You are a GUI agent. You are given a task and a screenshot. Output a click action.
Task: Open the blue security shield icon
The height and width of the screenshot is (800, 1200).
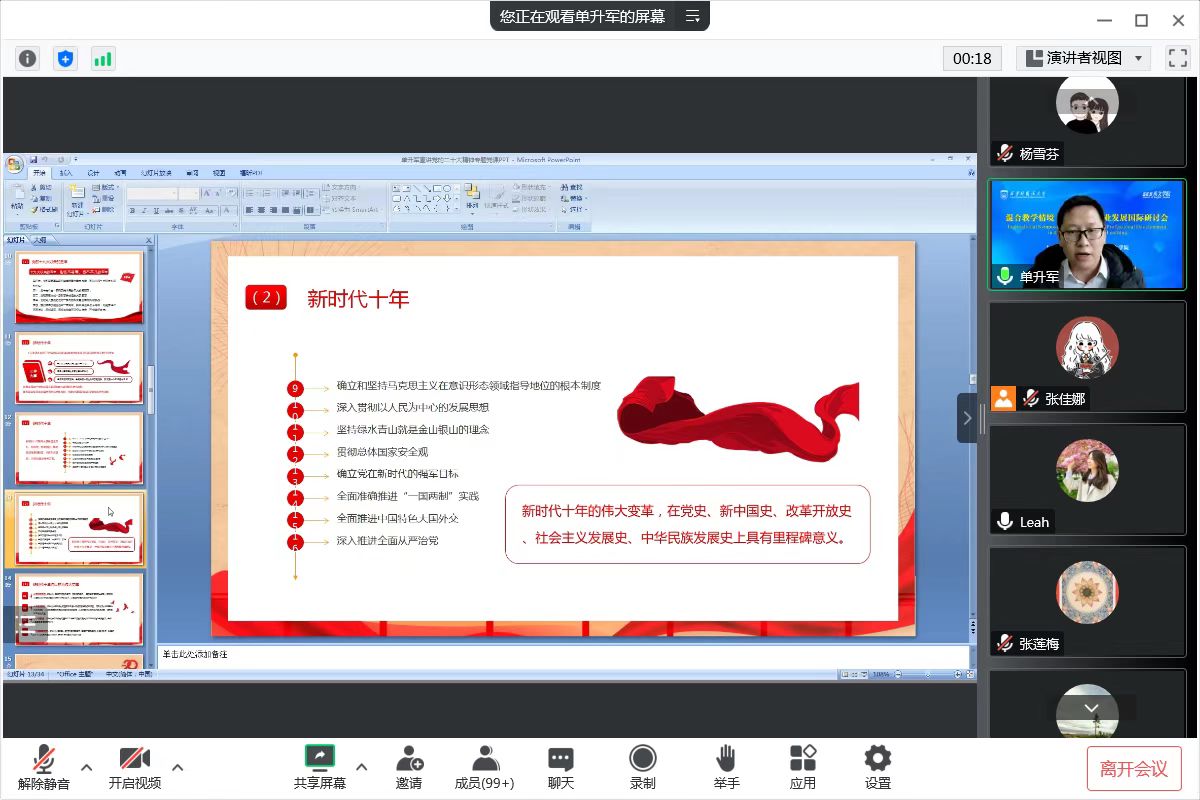[66, 58]
